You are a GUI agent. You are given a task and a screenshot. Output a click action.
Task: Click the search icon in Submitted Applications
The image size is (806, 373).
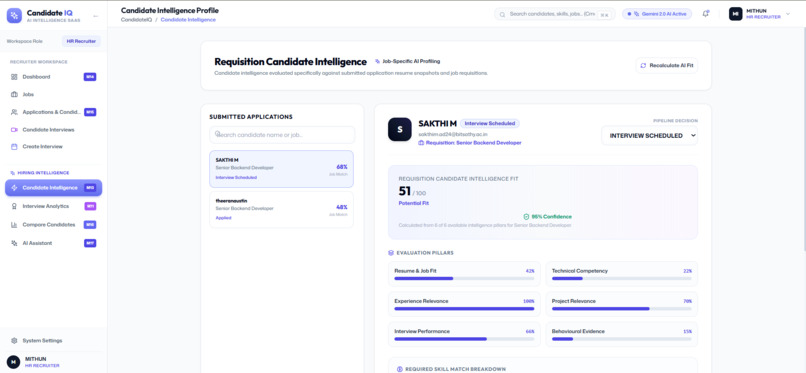pyautogui.click(x=217, y=133)
